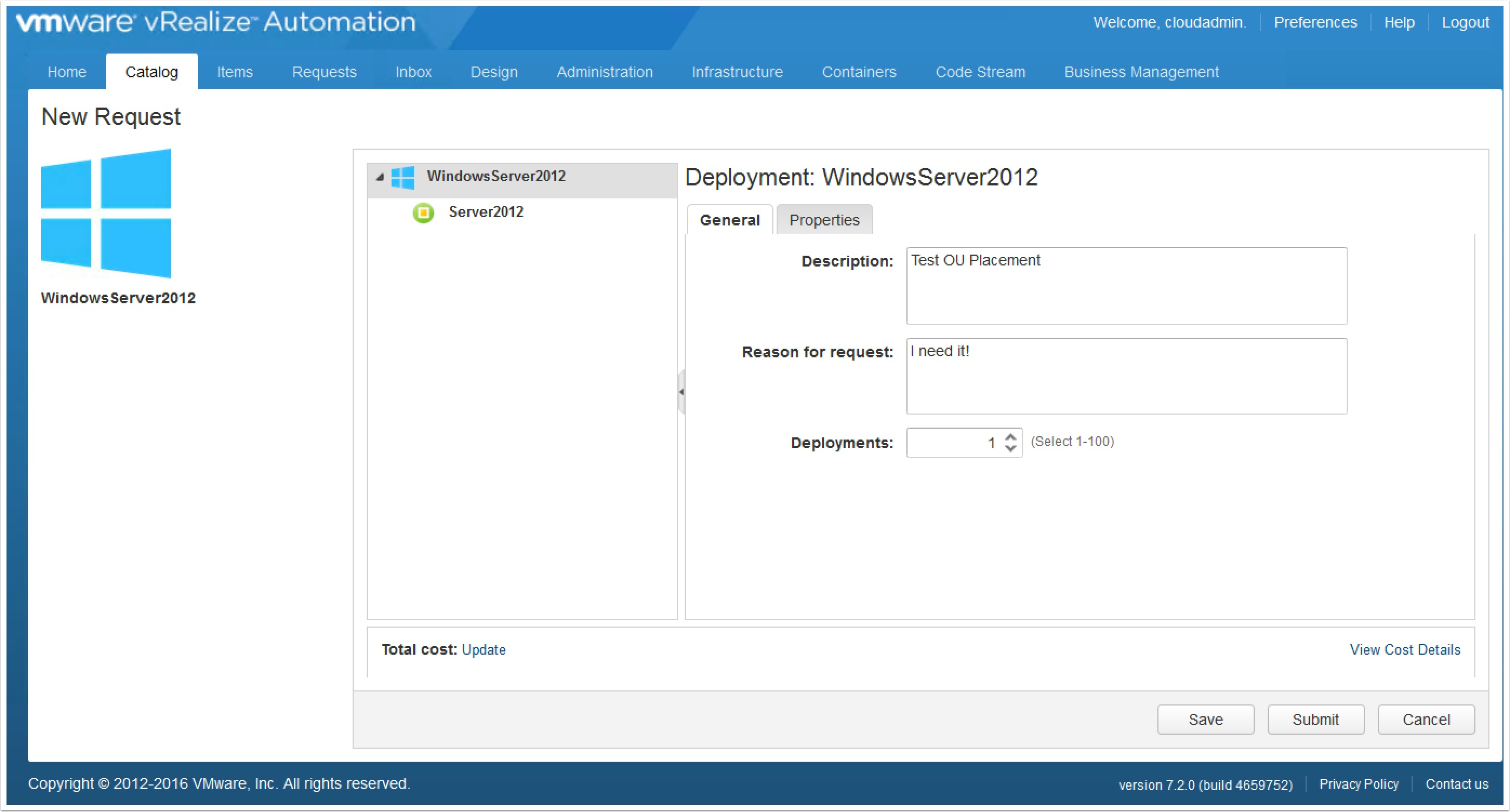Image resolution: width=1510 pixels, height=812 pixels.
Task: Decrease the Deployments count with down arrow
Action: pyautogui.click(x=1010, y=448)
